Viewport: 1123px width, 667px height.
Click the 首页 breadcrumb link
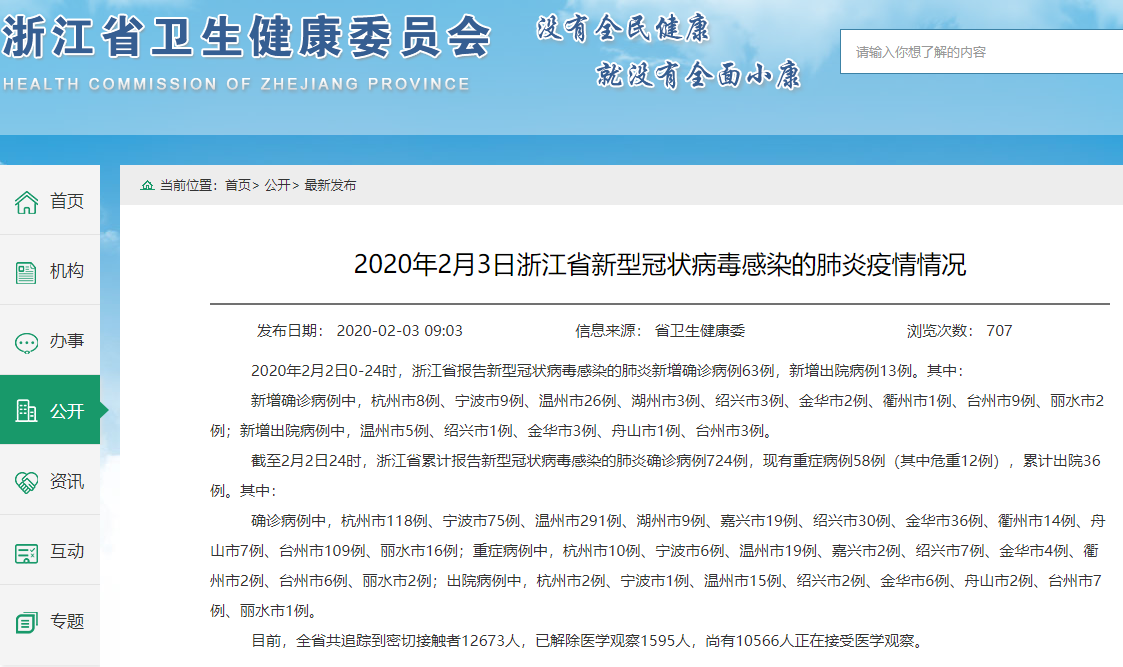point(238,186)
